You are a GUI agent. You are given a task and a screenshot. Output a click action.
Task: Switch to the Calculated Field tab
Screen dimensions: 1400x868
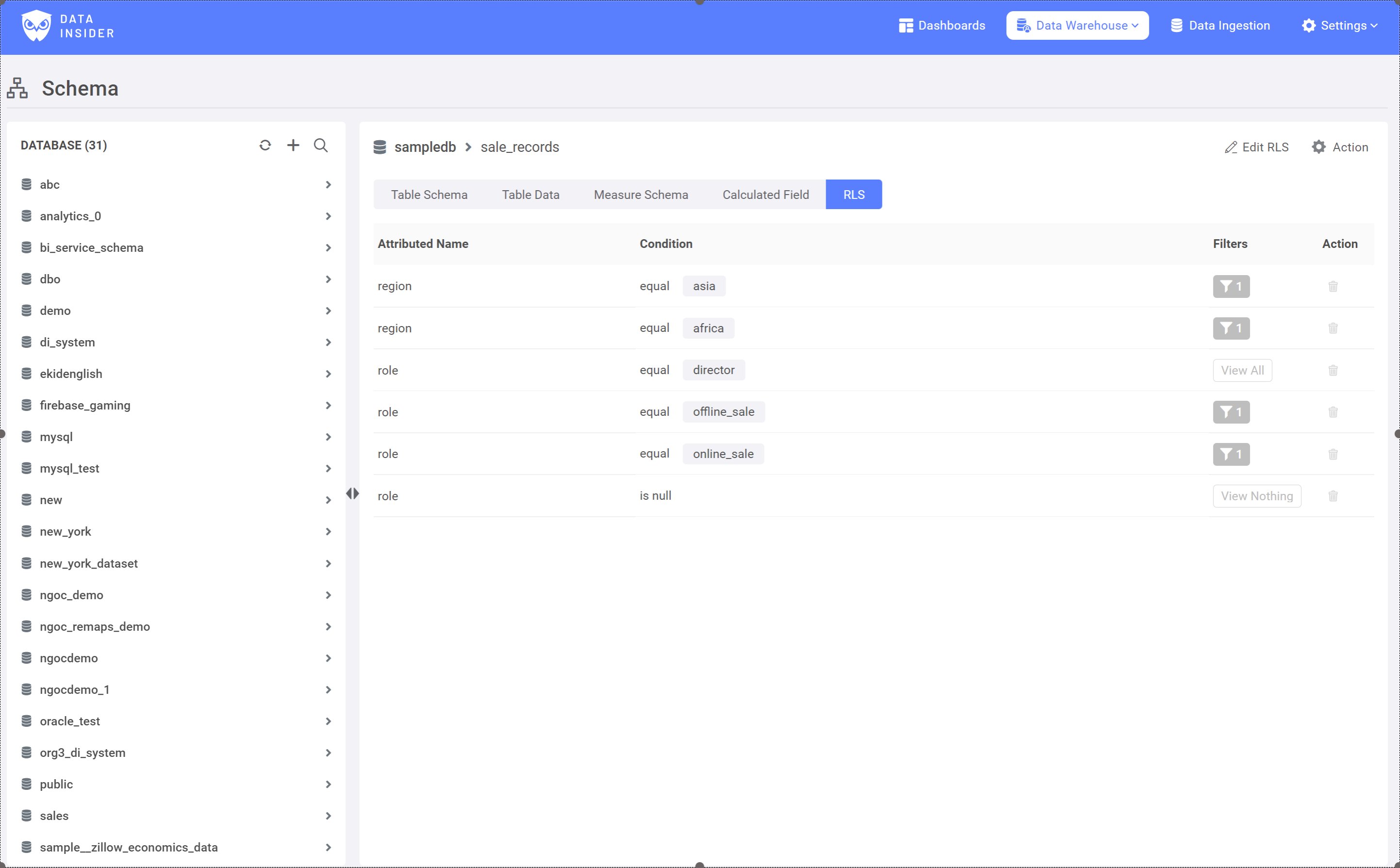[765, 195]
